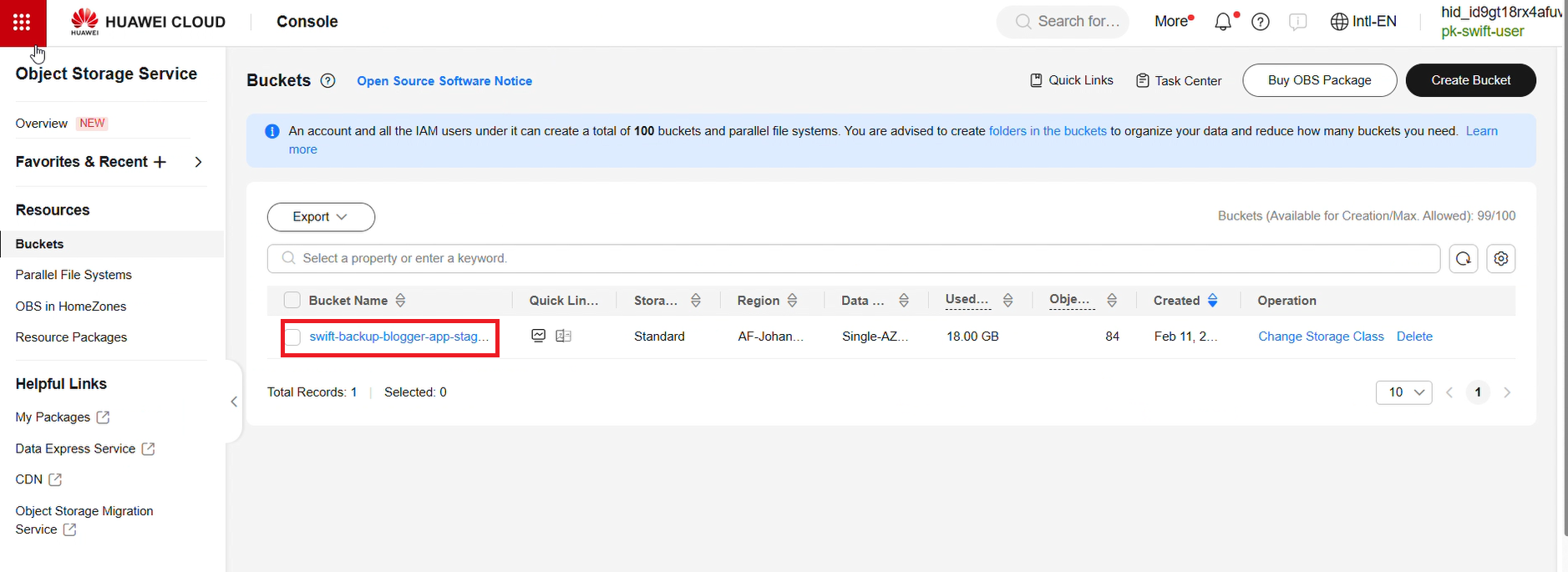Sort by Objects column
This screenshot has width=1568, height=572.
[x=1112, y=301]
